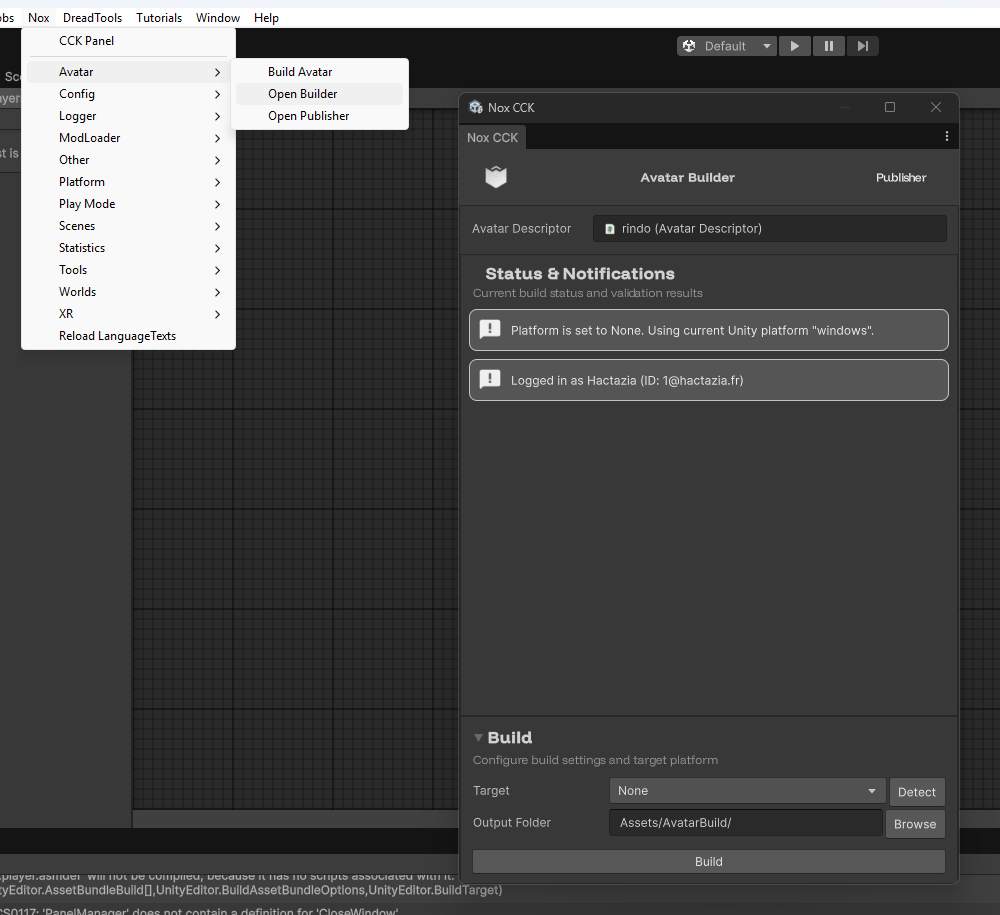
Task: Click the Play button in the toolbar
Action: [795, 46]
